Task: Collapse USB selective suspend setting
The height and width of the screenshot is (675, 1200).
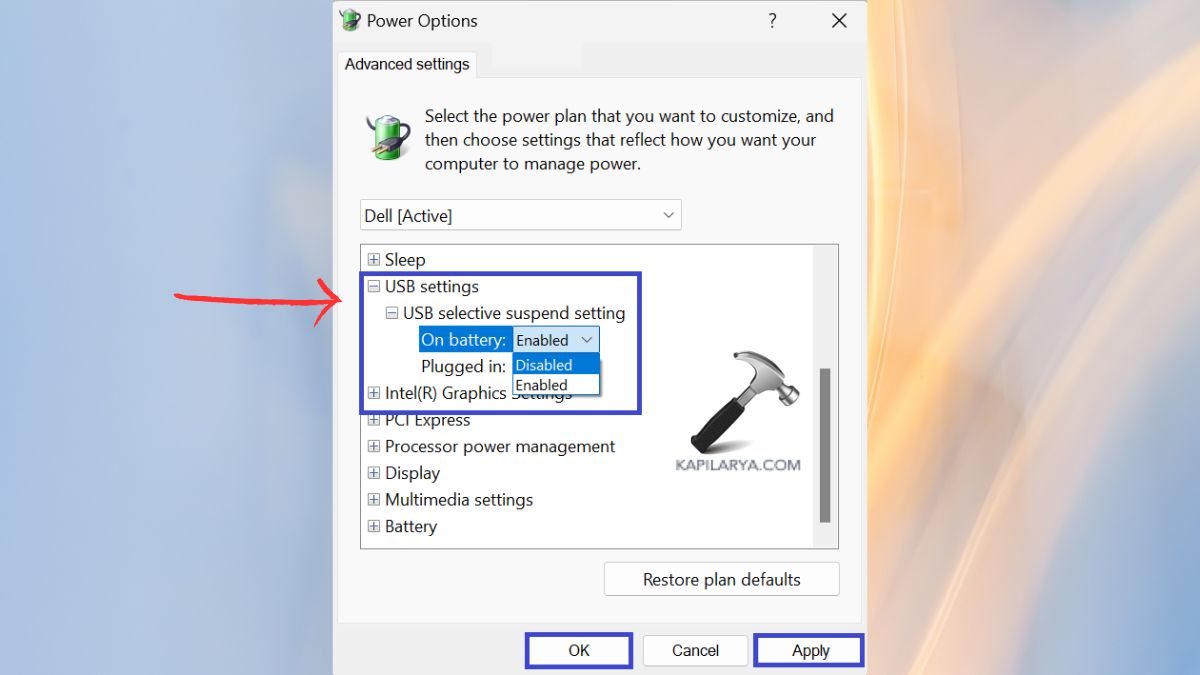Action: [x=392, y=313]
